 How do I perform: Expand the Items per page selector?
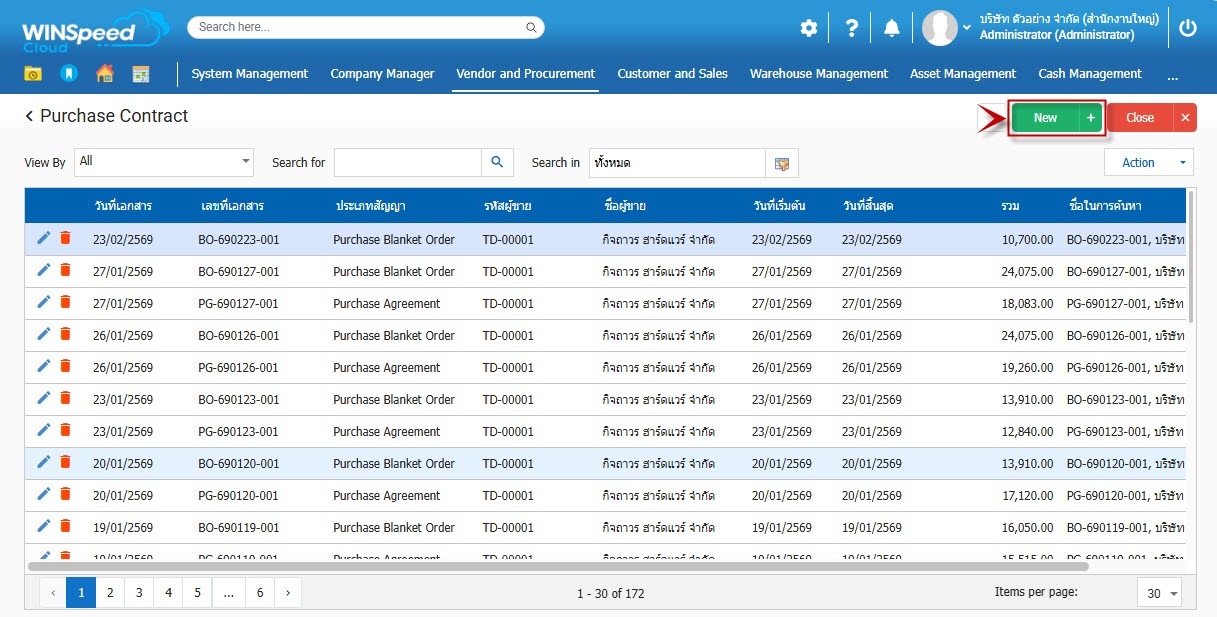pyautogui.click(x=1159, y=593)
